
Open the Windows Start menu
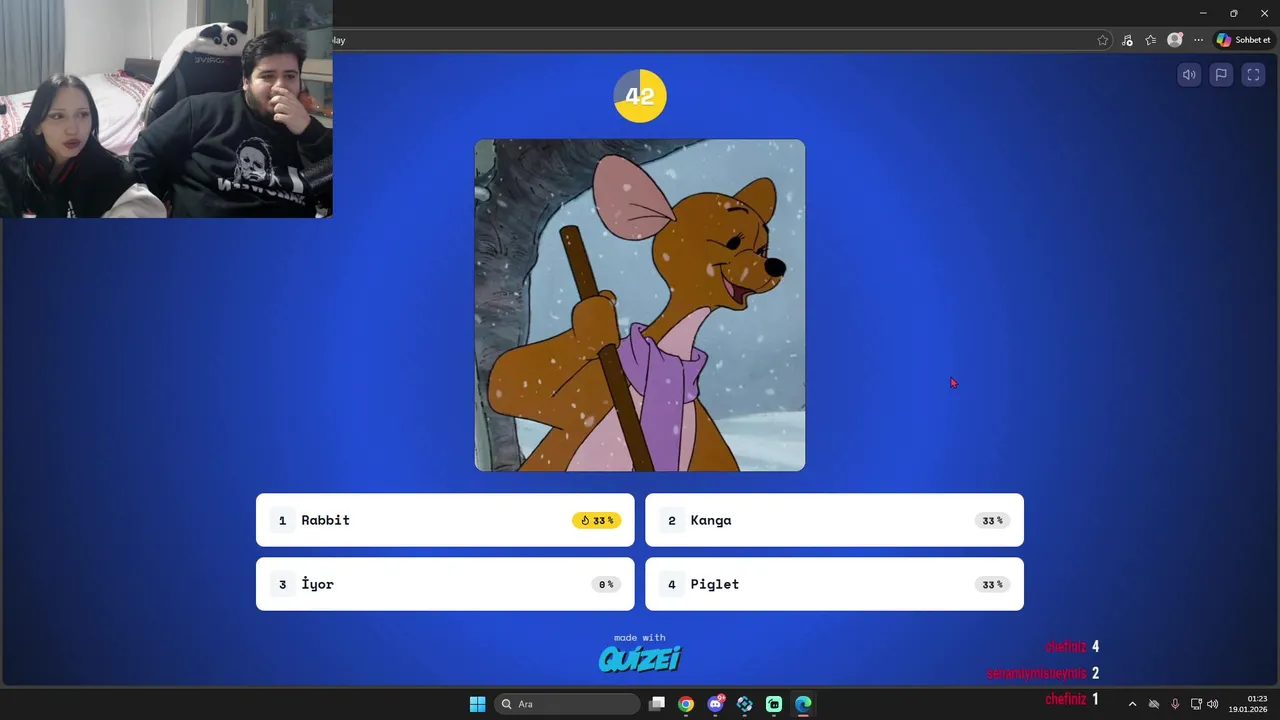pos(477,704)
